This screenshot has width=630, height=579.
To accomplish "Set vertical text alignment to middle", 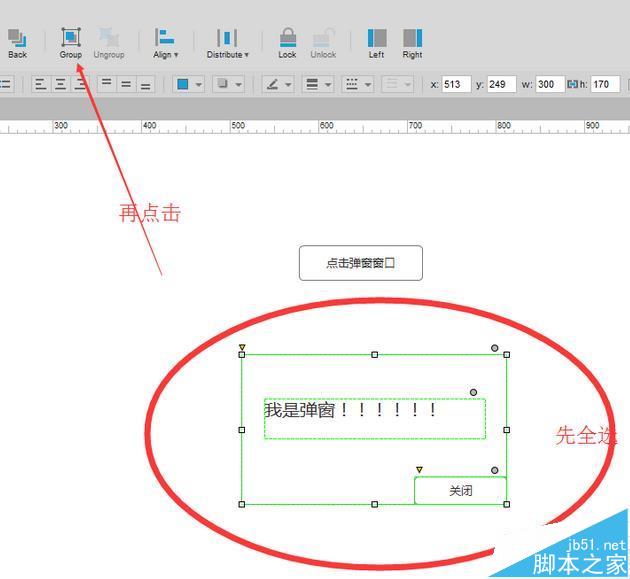I will [126, 85].
